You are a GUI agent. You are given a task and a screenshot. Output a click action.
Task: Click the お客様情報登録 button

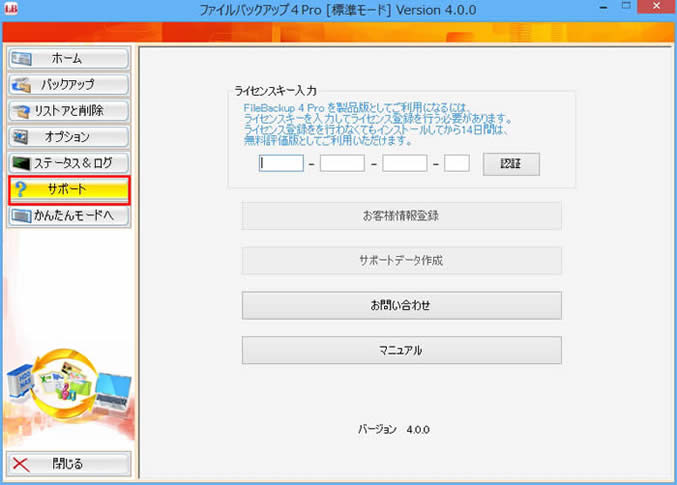click(x=402, y=215)
